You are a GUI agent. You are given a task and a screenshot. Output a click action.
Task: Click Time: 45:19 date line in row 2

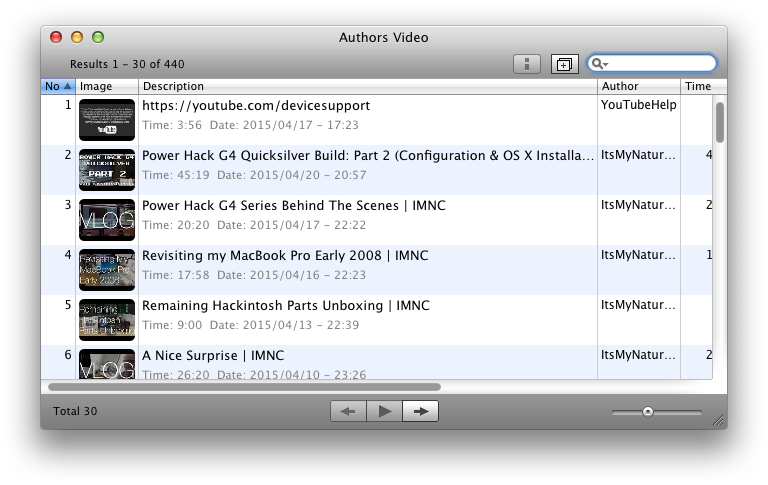pyautogui.click(x=254, y=175)
